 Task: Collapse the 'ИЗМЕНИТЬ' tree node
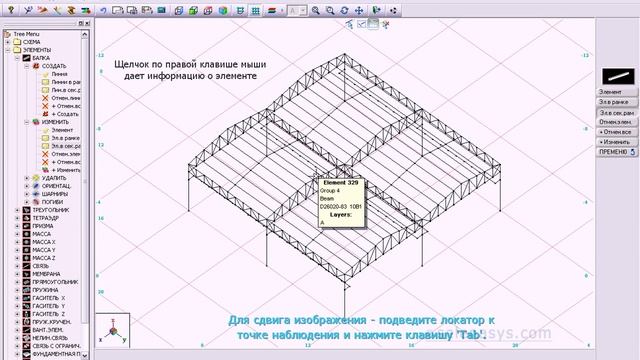27,122
